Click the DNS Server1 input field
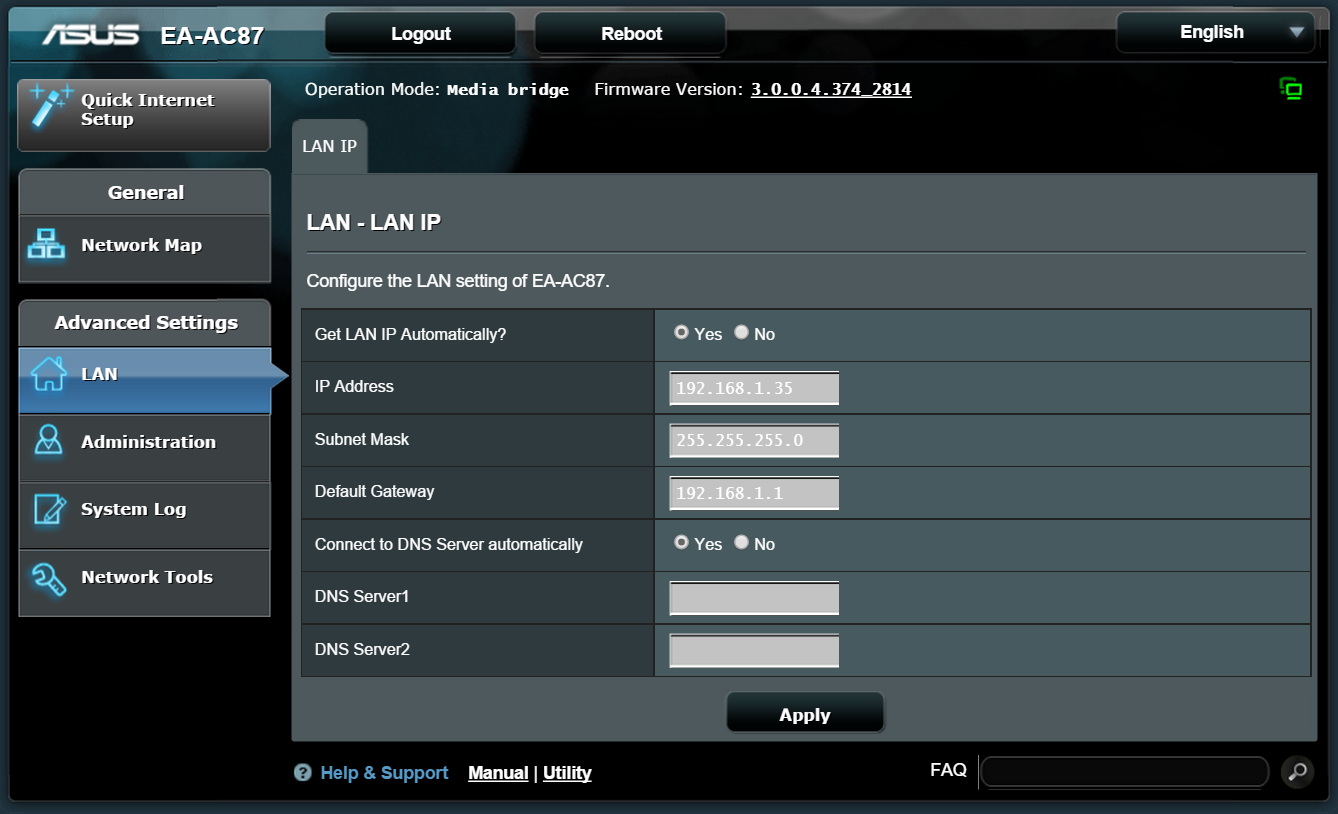This screenshot has width=1338, height=814. point(753,598)
